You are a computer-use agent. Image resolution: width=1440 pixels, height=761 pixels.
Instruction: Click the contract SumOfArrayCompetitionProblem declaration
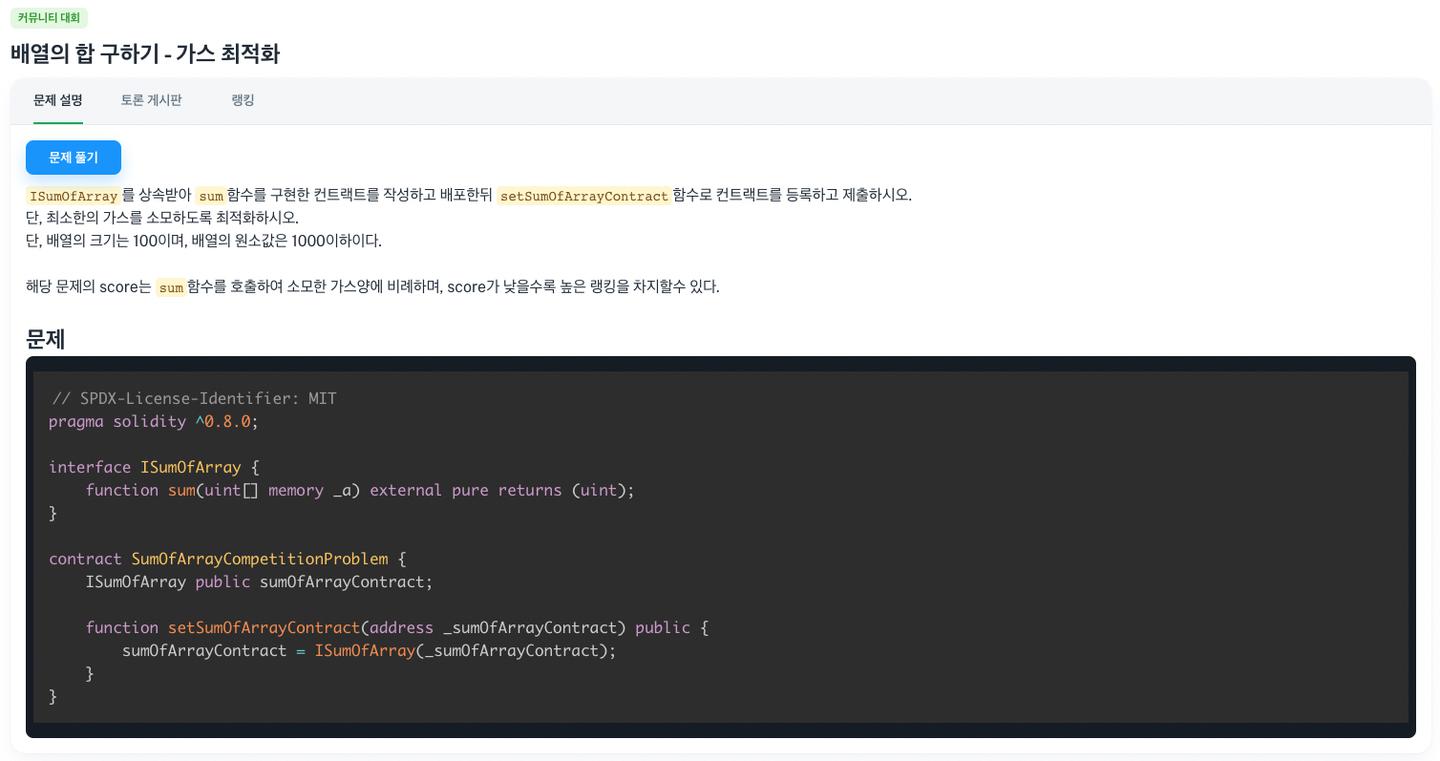point(227,559)
